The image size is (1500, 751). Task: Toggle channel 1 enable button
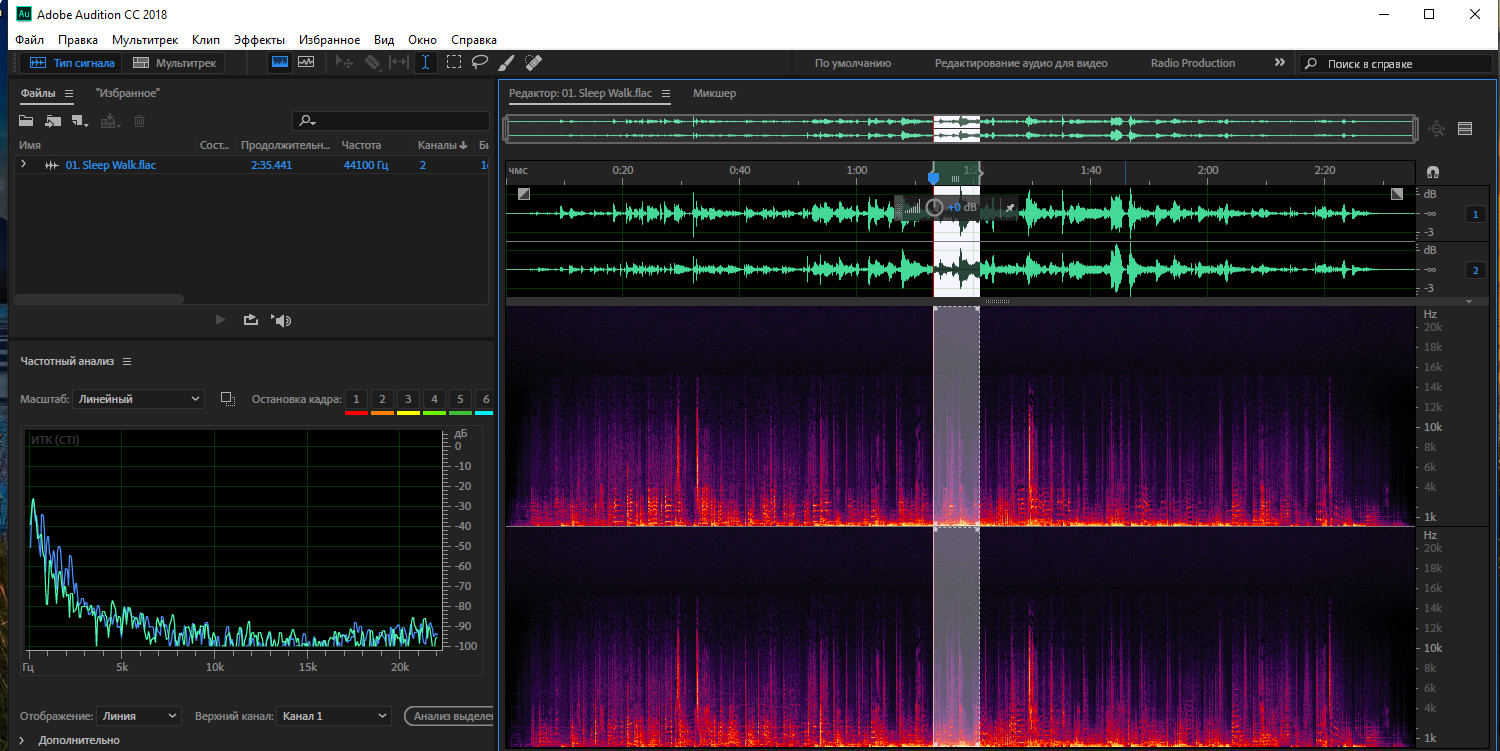click(x=1475, y=214)
